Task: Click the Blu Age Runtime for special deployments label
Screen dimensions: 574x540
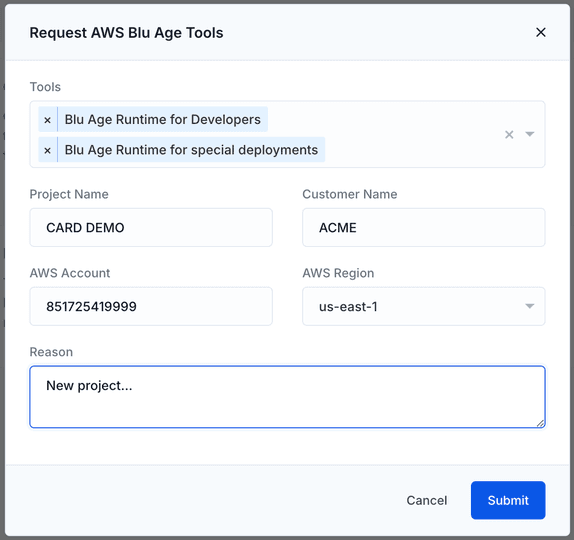Action: [191, 150]
